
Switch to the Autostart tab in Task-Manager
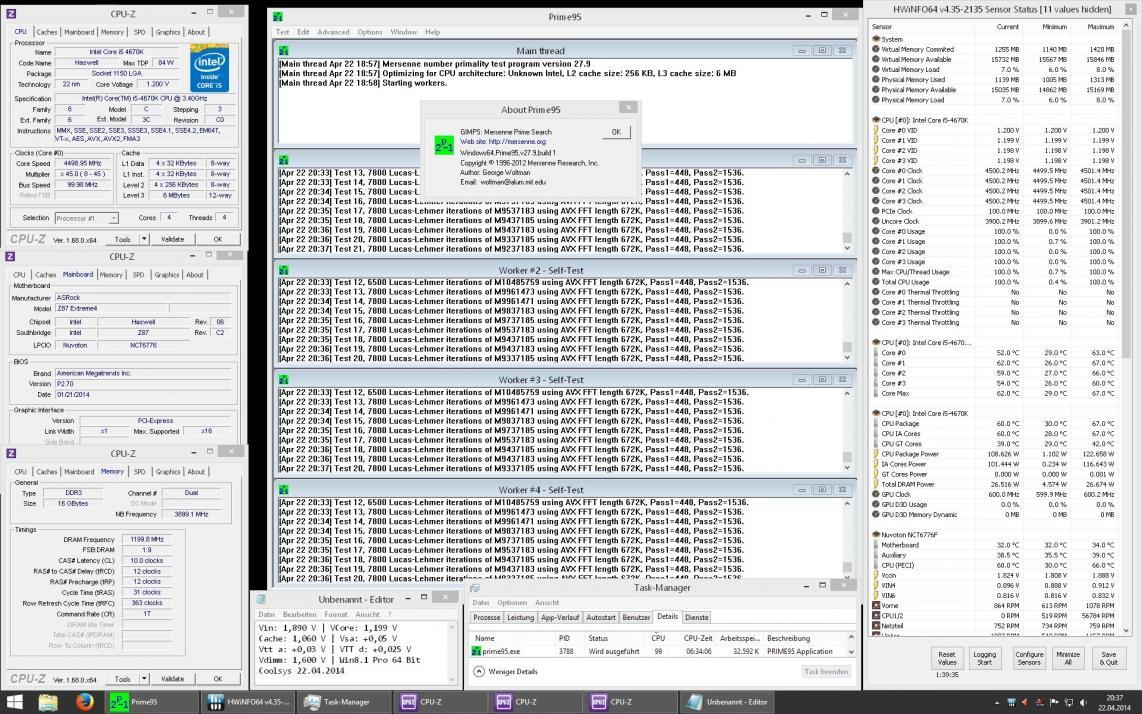click(x=601, y=618)
